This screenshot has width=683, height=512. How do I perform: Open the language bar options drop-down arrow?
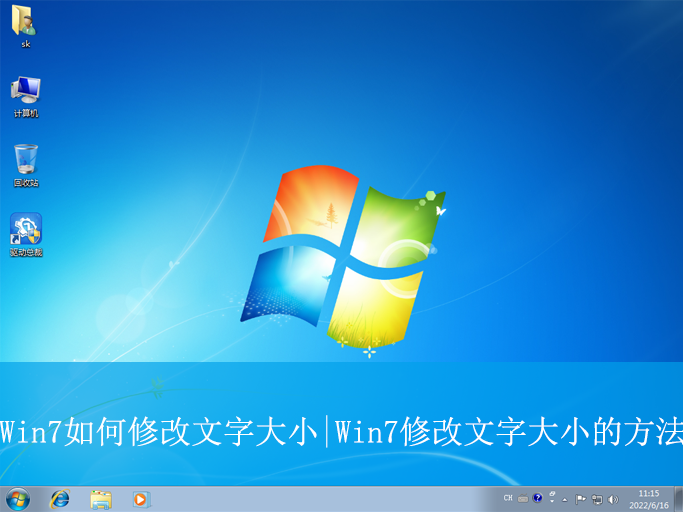pos(552,502)
